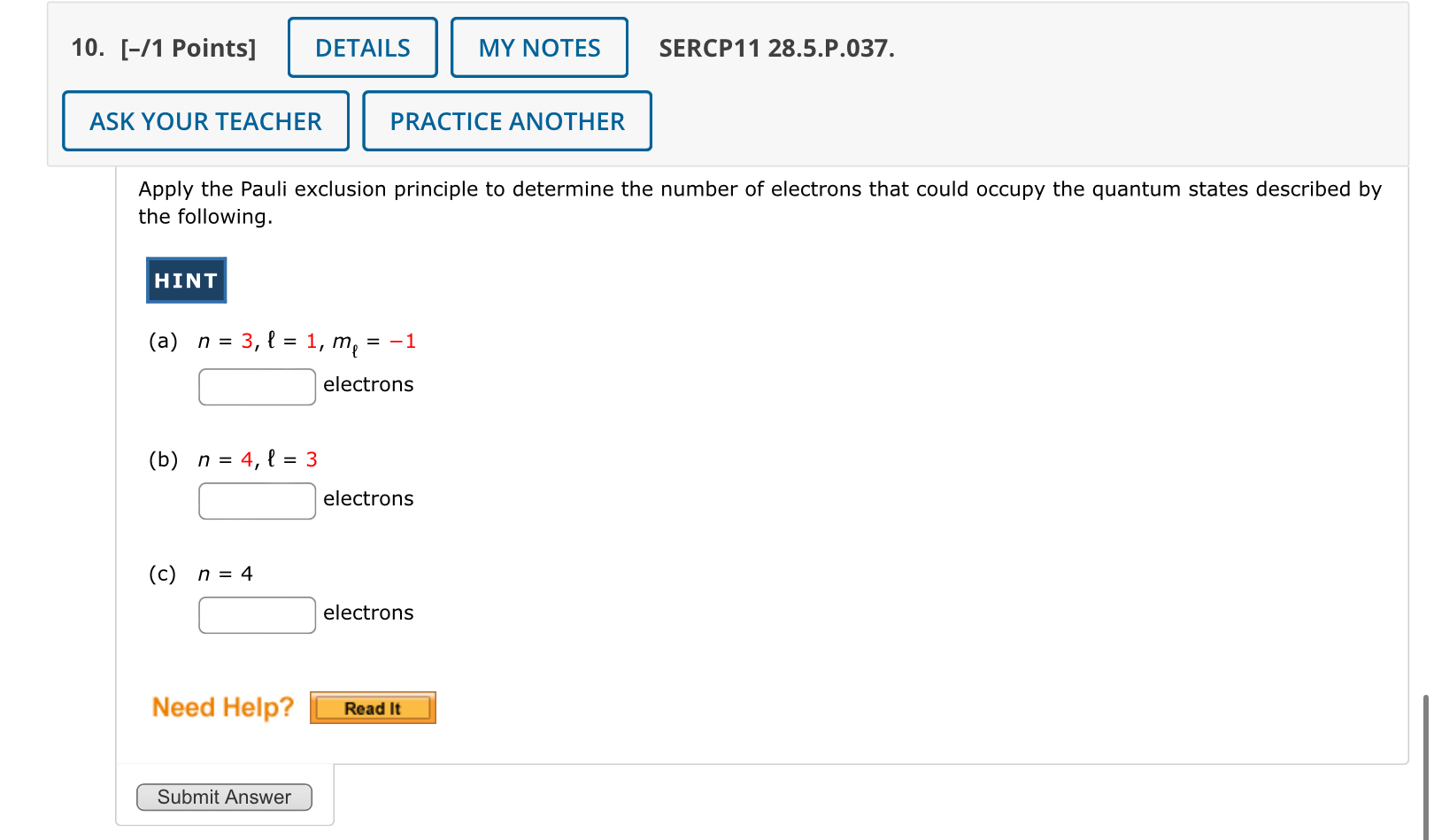Open PRACTICE ANOTHER for a new problem
Screen dimensions: 1434x840
pos(506,121)
